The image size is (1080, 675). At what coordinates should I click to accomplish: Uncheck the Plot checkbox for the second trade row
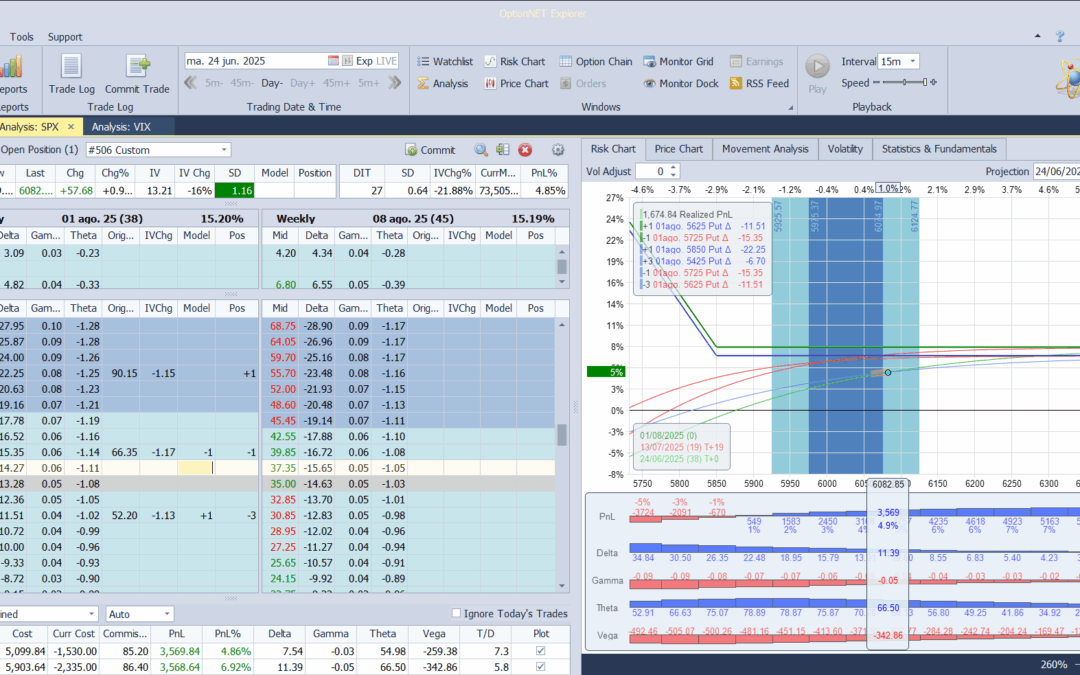click(x=540, y=667)
